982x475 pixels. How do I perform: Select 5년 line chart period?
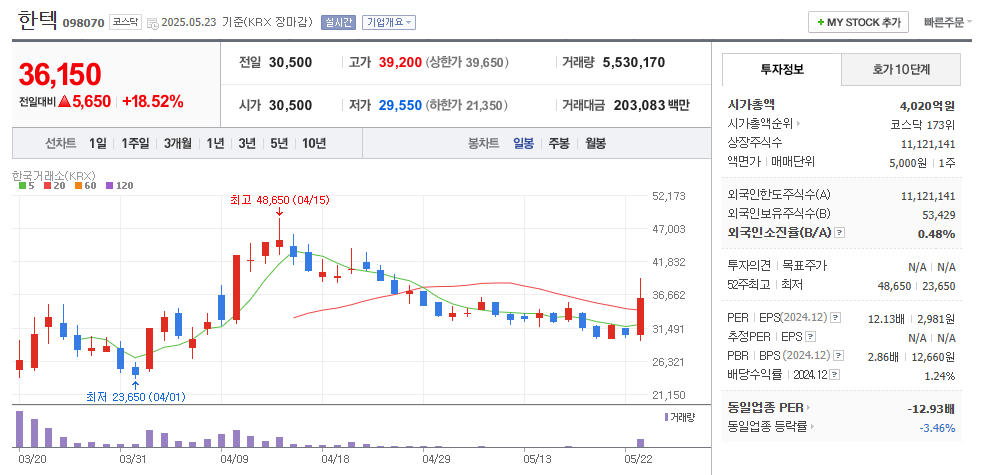click(279, 144)
